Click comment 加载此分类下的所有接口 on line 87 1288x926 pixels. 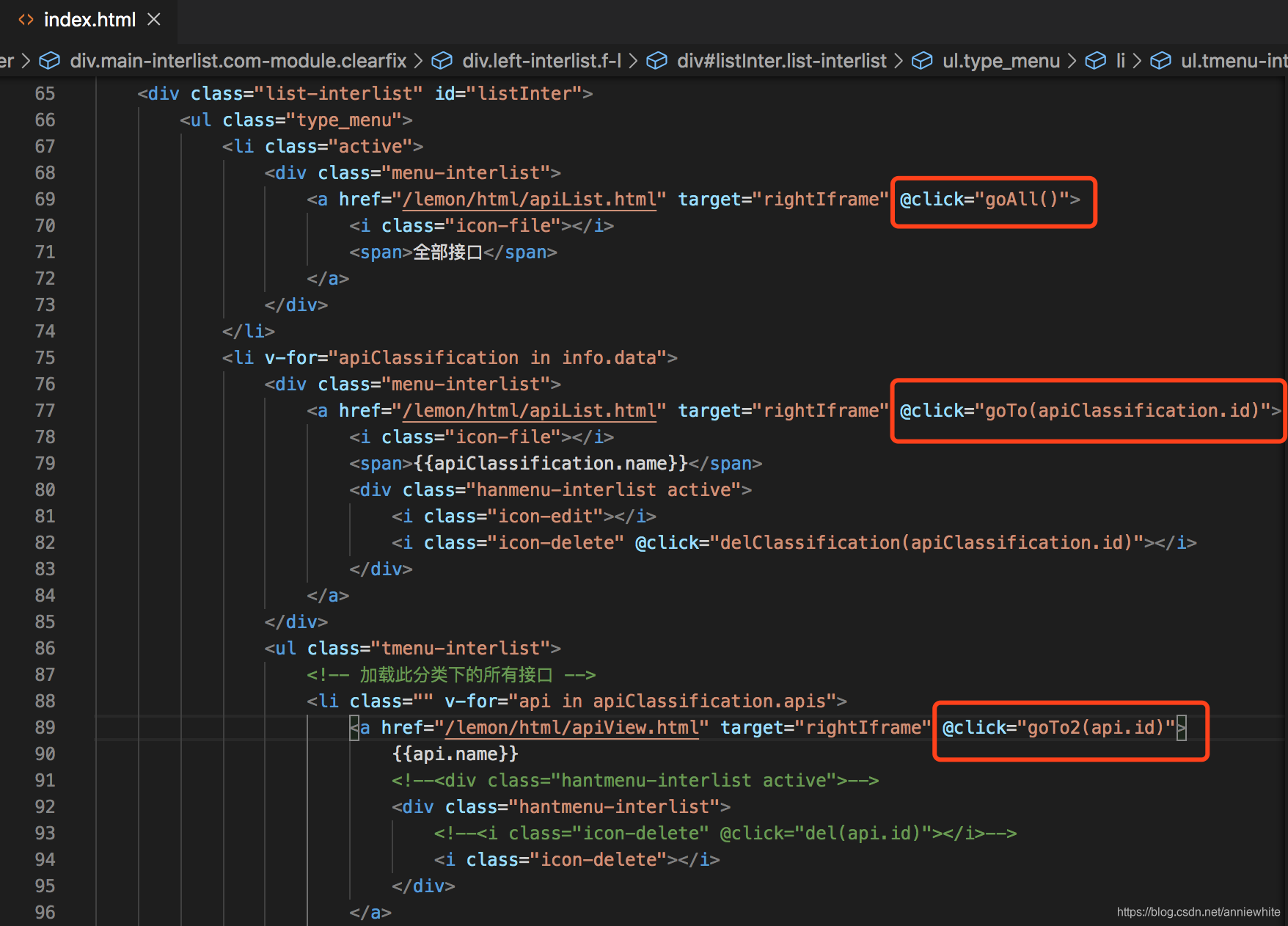click(455, 674)
